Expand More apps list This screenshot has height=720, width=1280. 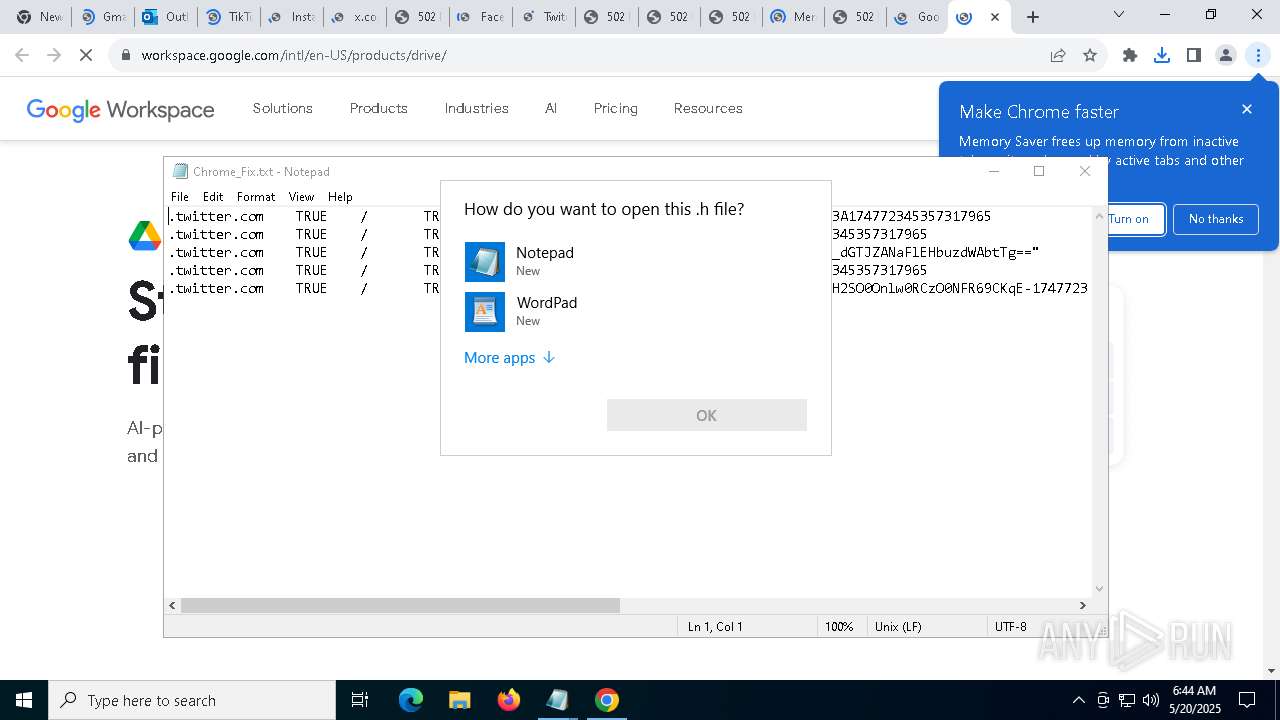pos(509,358)
